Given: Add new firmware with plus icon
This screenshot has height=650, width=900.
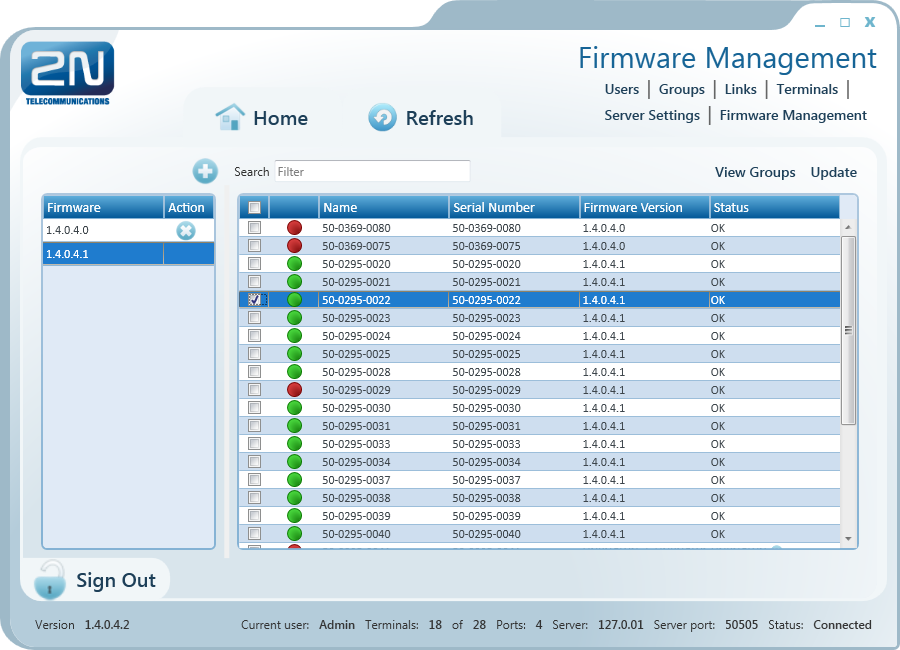Looking at the screenshot, I should click(x=205, y=171).
